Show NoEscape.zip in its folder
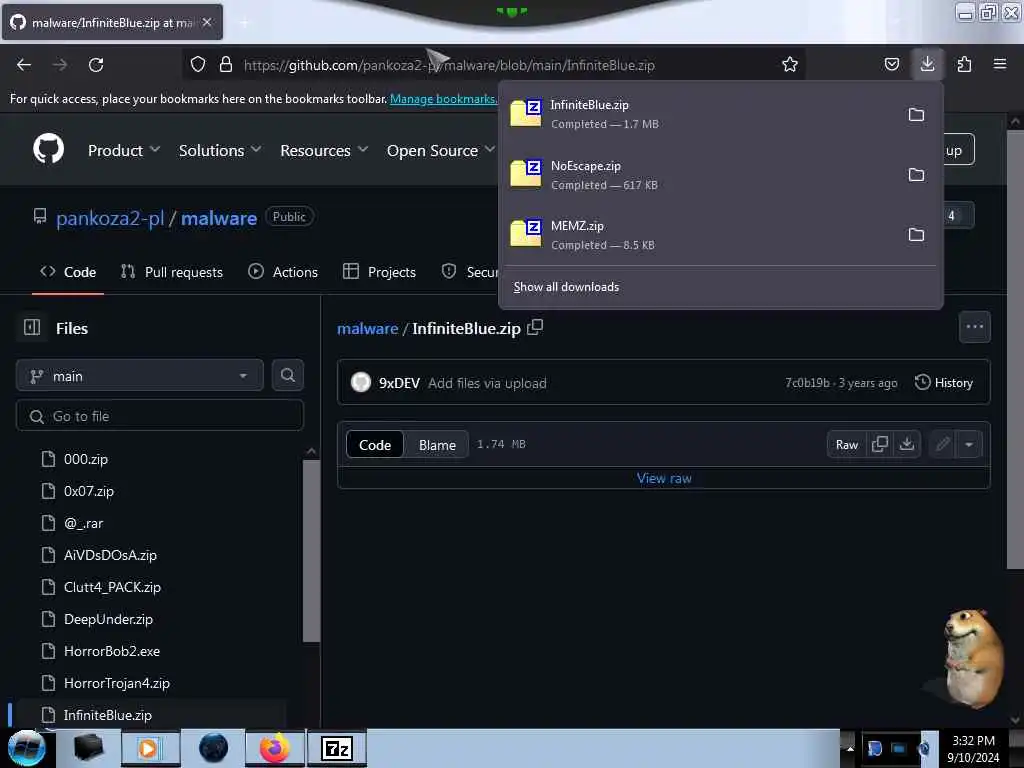 point(916,175)
